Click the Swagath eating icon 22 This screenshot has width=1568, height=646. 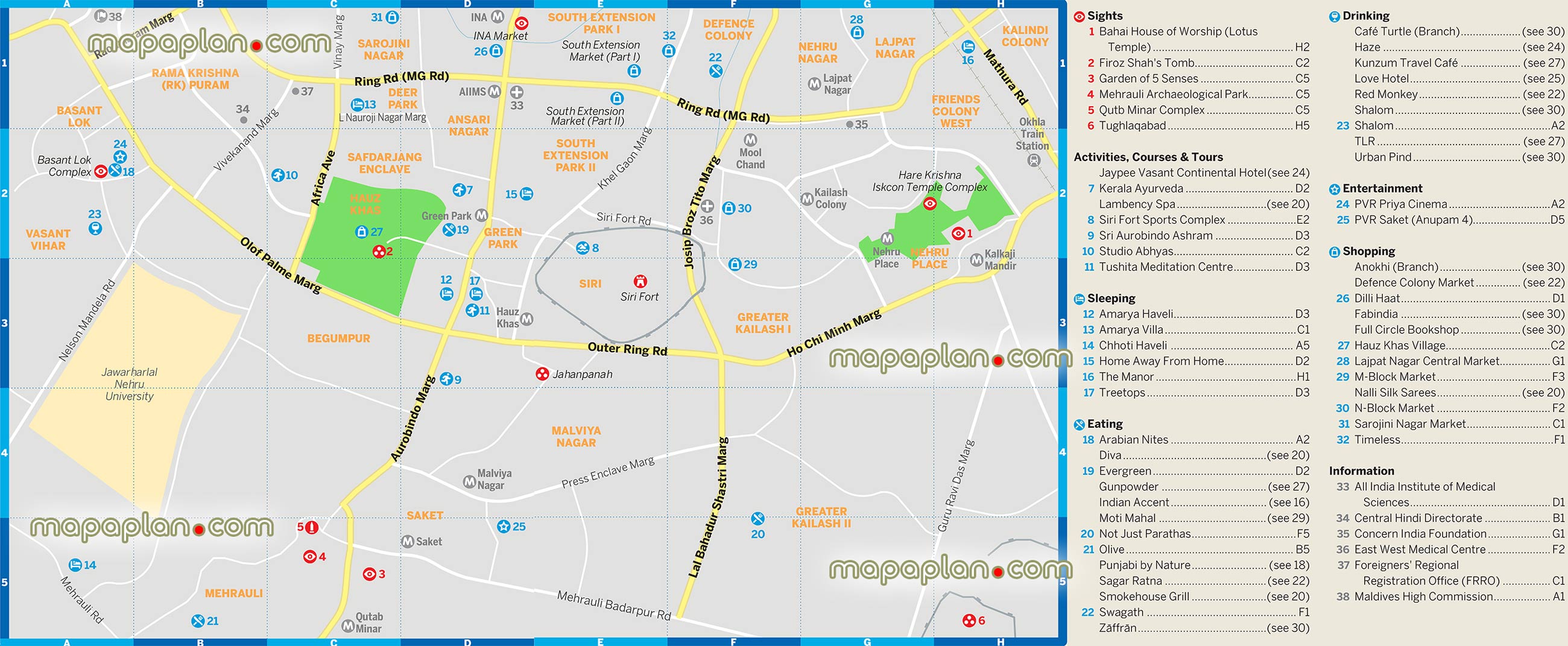pos(716,71)
